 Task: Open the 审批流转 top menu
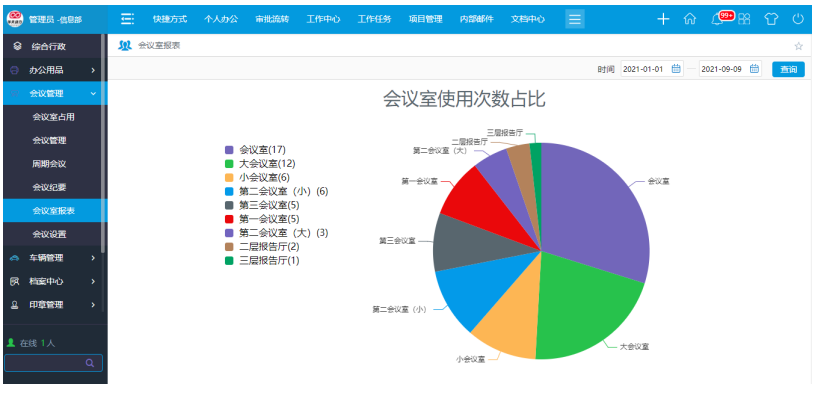point(272,19)
